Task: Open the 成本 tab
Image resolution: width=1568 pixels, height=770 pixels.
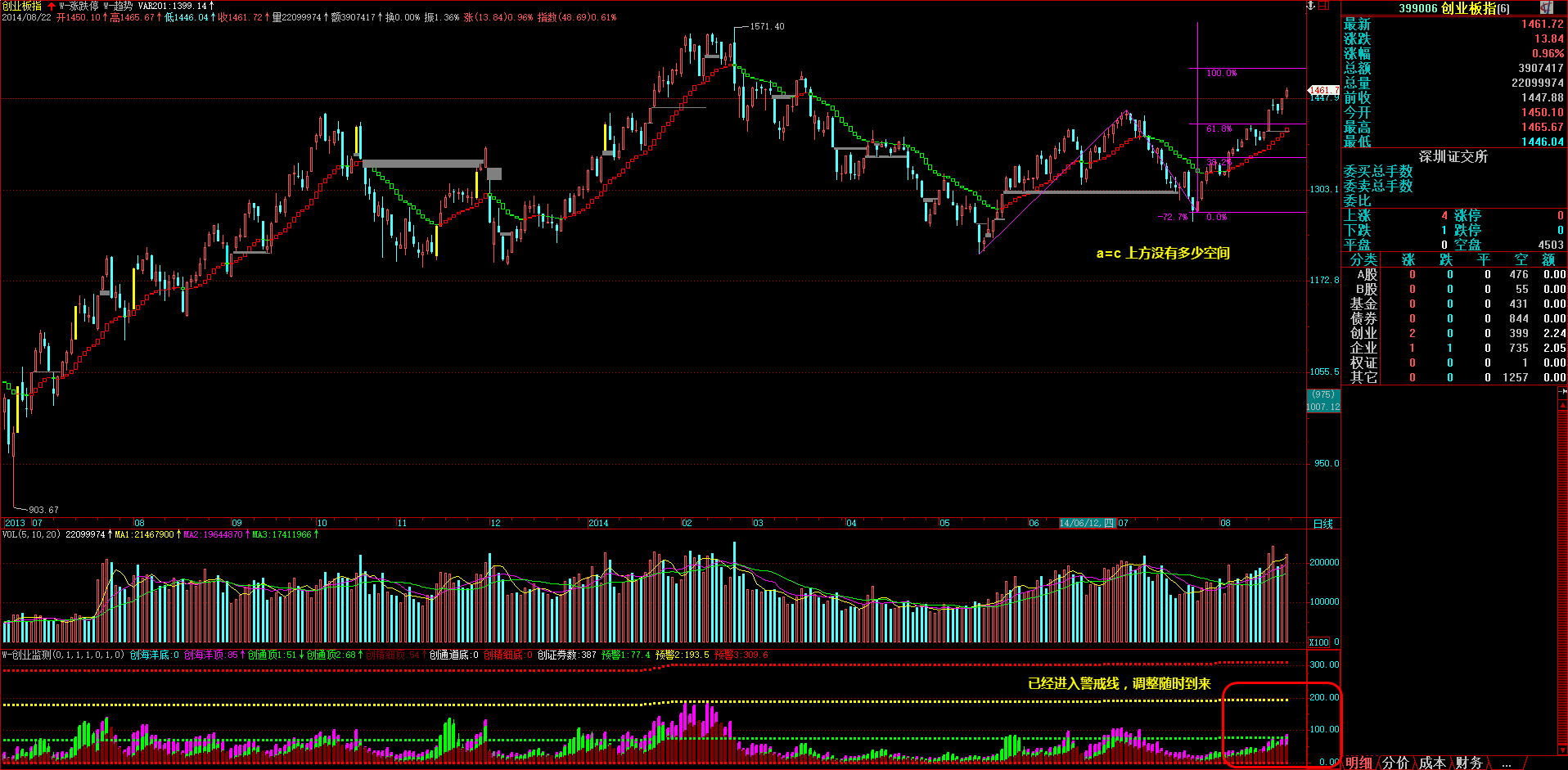Action: pos(1432,763)
